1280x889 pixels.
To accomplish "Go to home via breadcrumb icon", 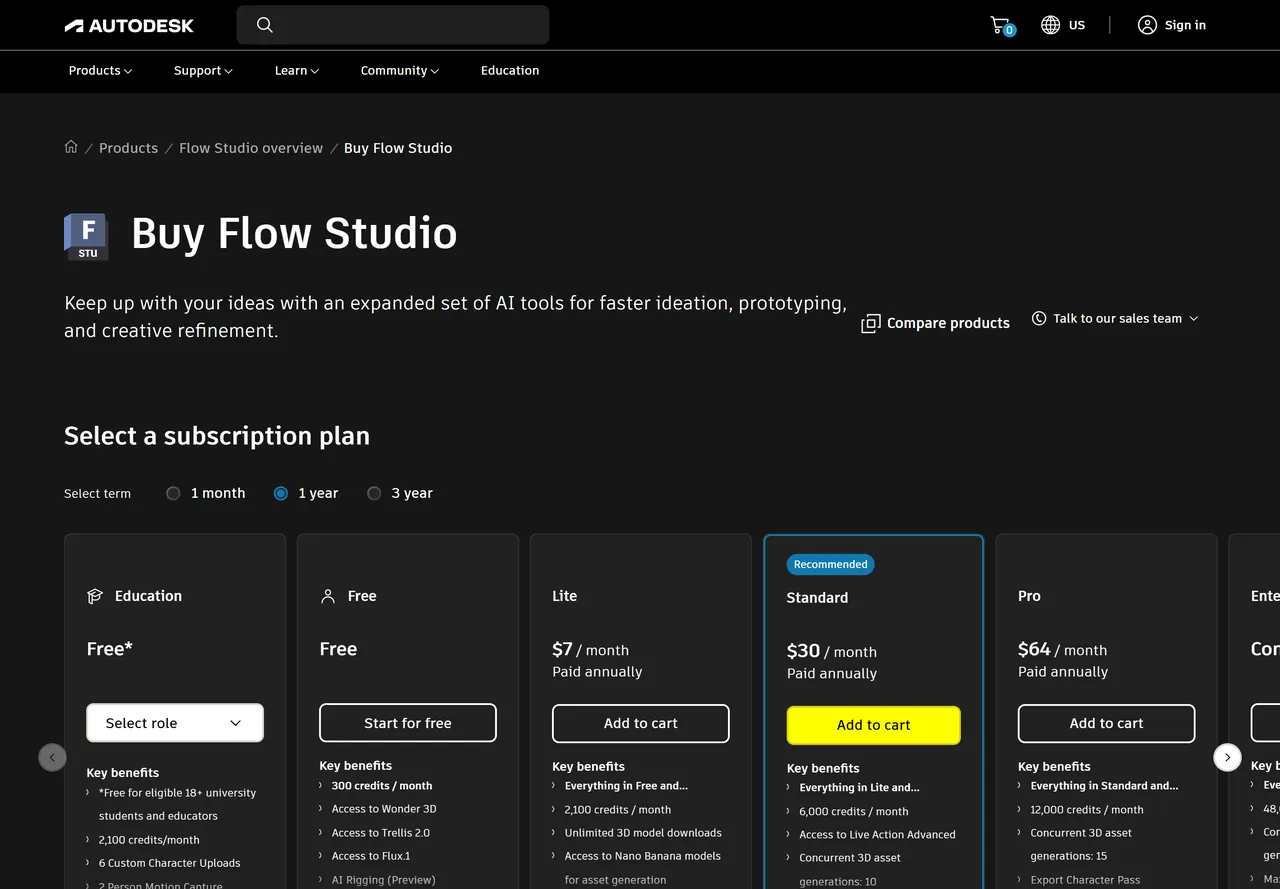I will point(71,147).
